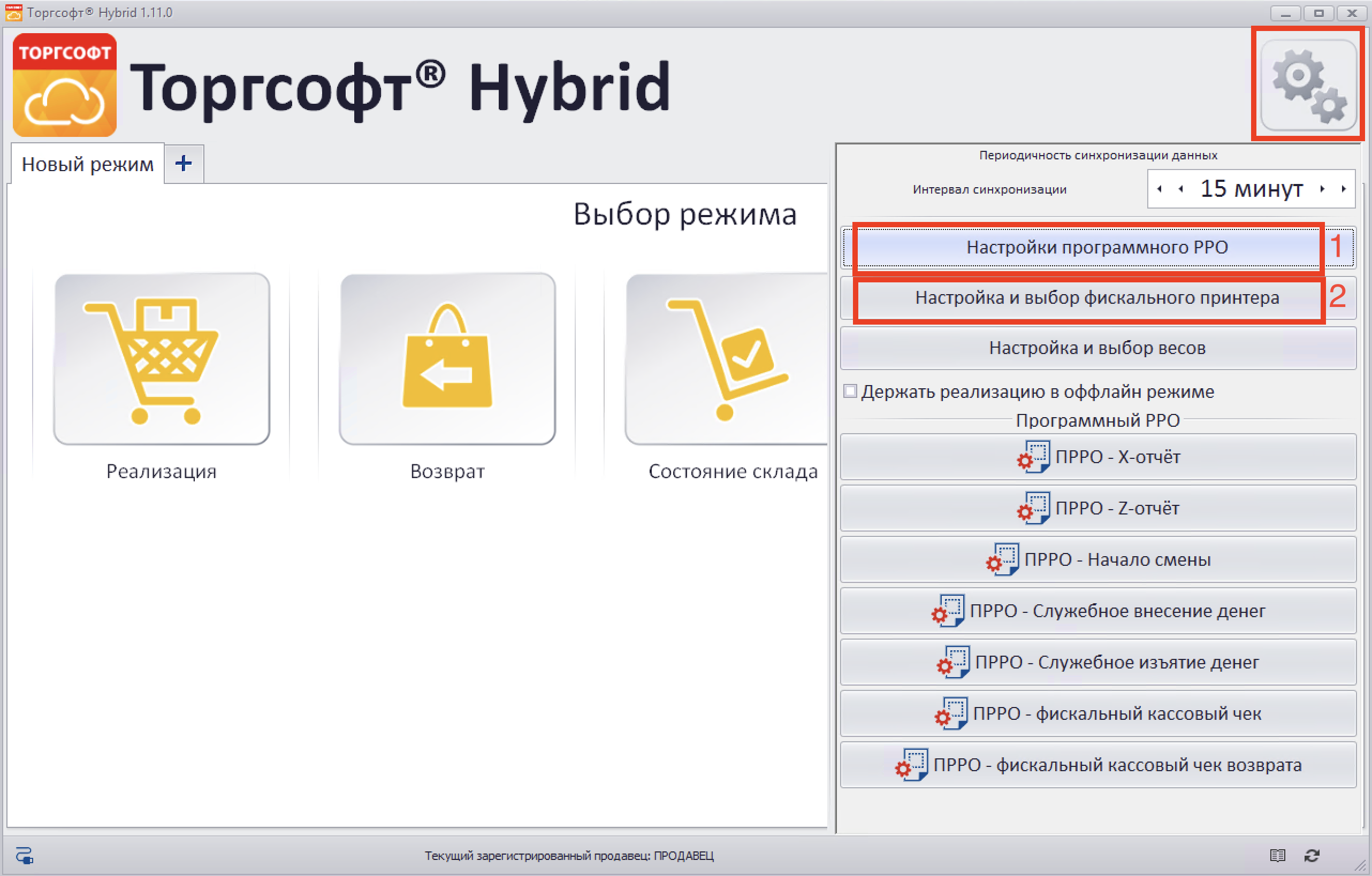Run ПРРО - X-отчёт
The image size is (1372, 876).
click(1097, 457)
